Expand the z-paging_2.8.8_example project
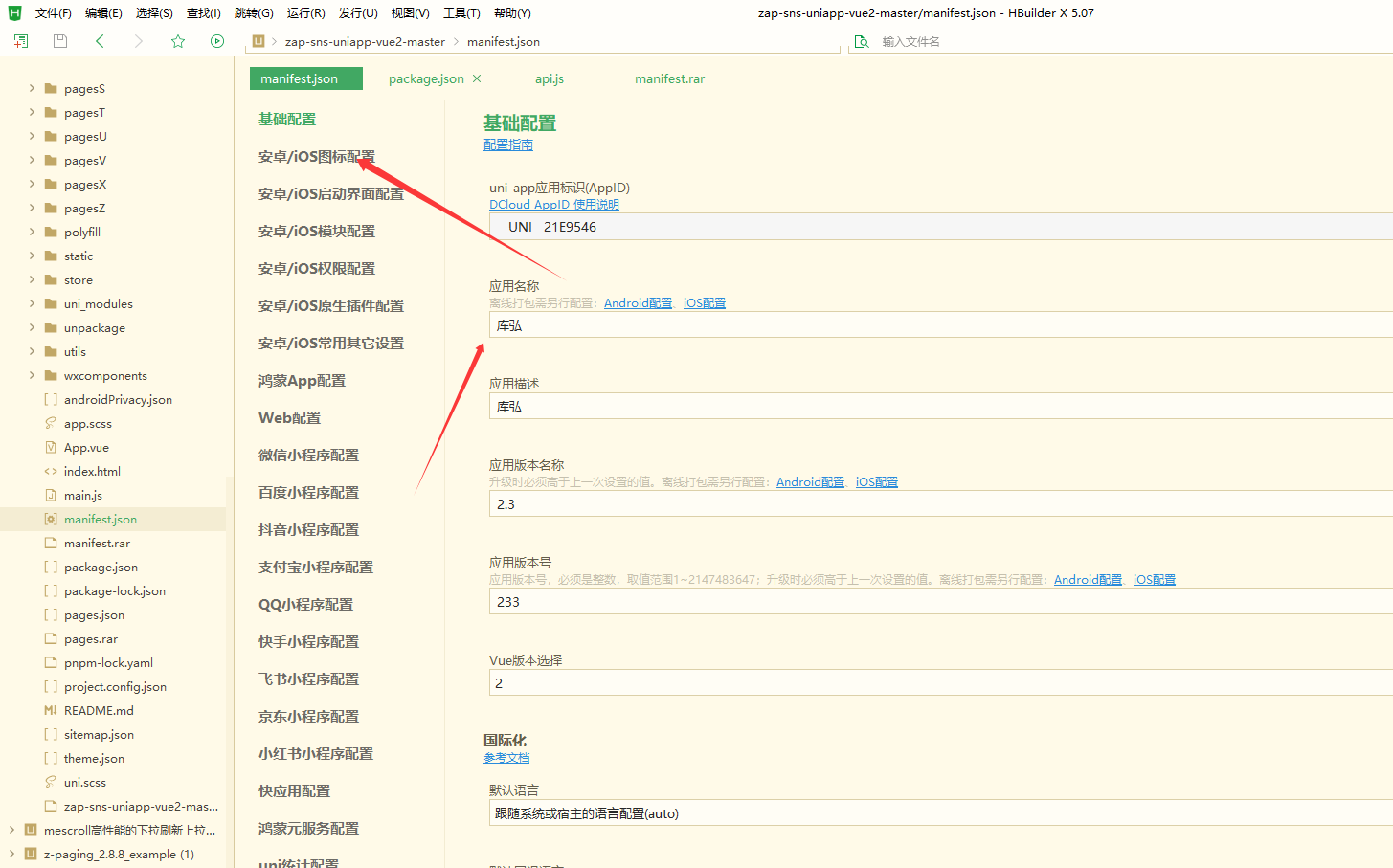 11,854
